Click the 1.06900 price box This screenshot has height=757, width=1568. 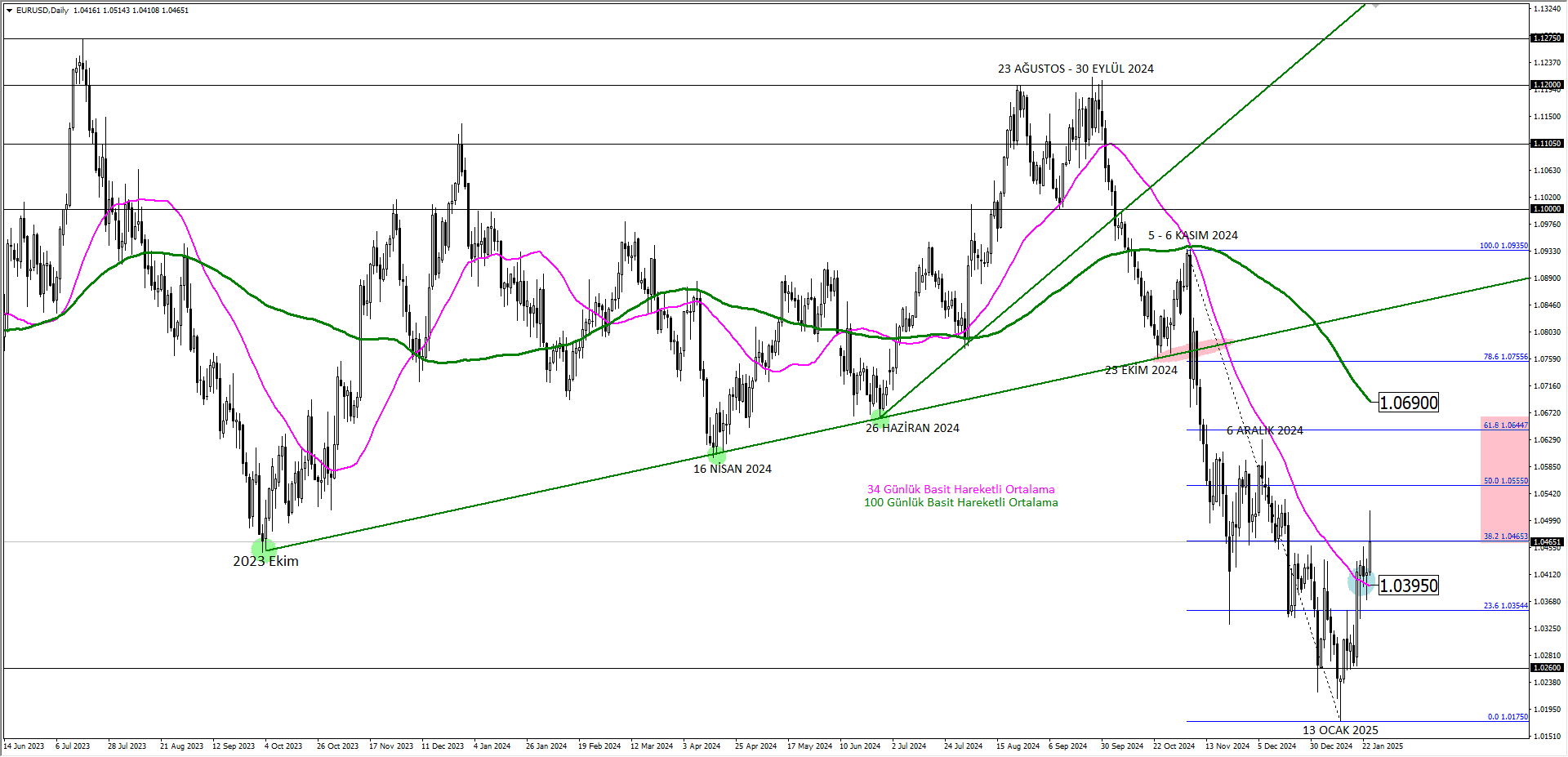click(x=1409, y=403)
